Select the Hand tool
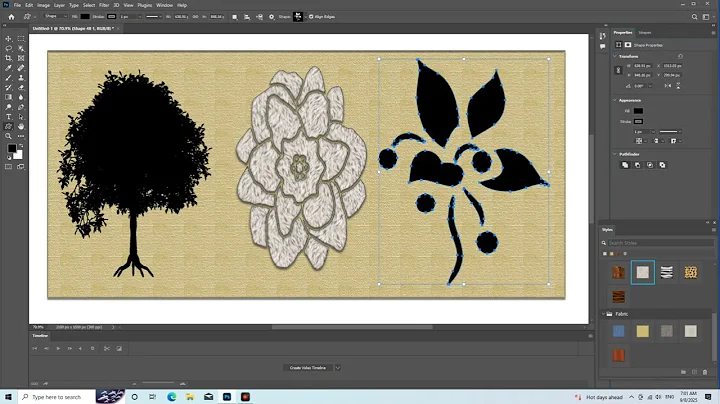 pyautogui.click(x=21, y=126)
